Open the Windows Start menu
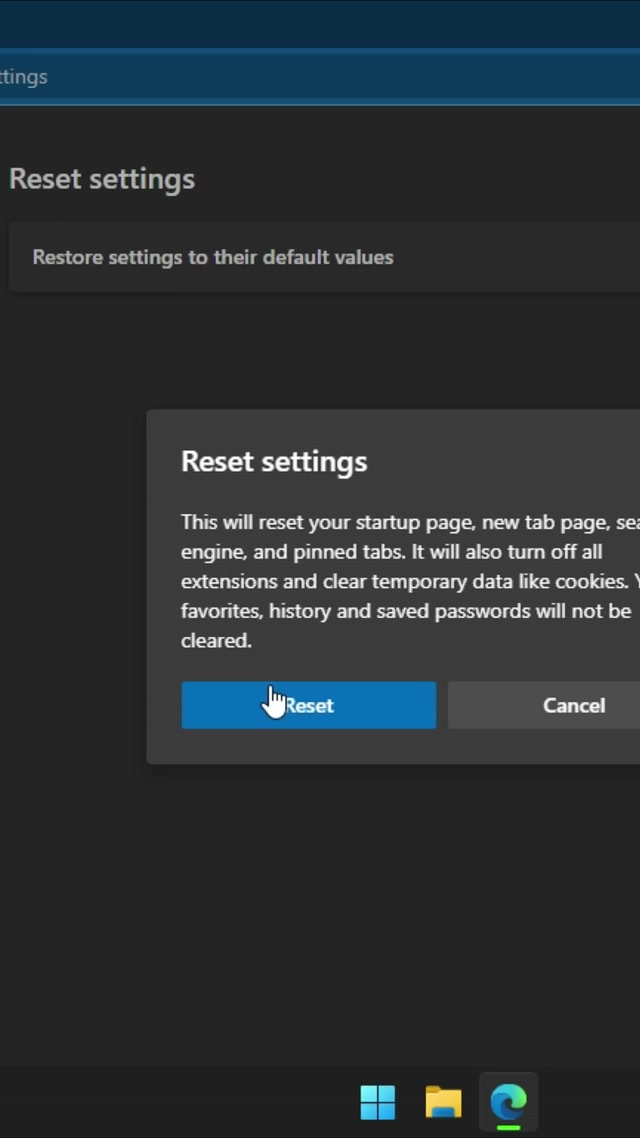 377,1102
